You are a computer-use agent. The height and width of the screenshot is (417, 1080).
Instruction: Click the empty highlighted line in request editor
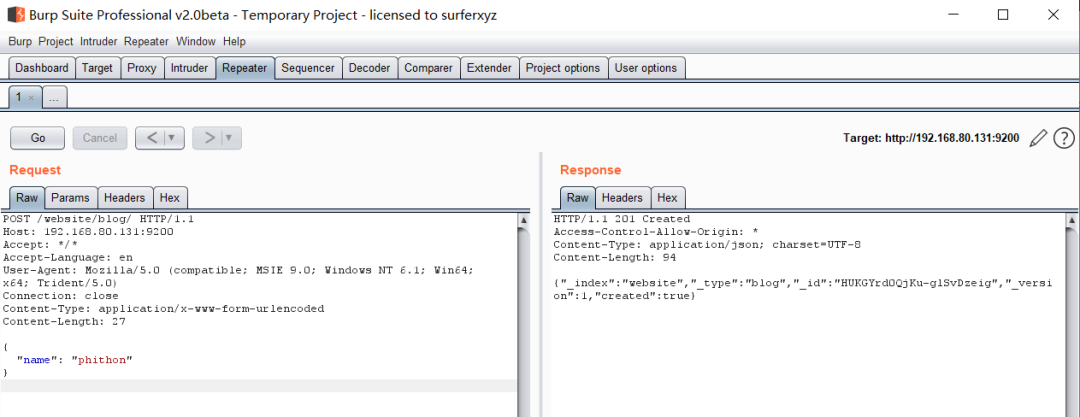(258, 385)
